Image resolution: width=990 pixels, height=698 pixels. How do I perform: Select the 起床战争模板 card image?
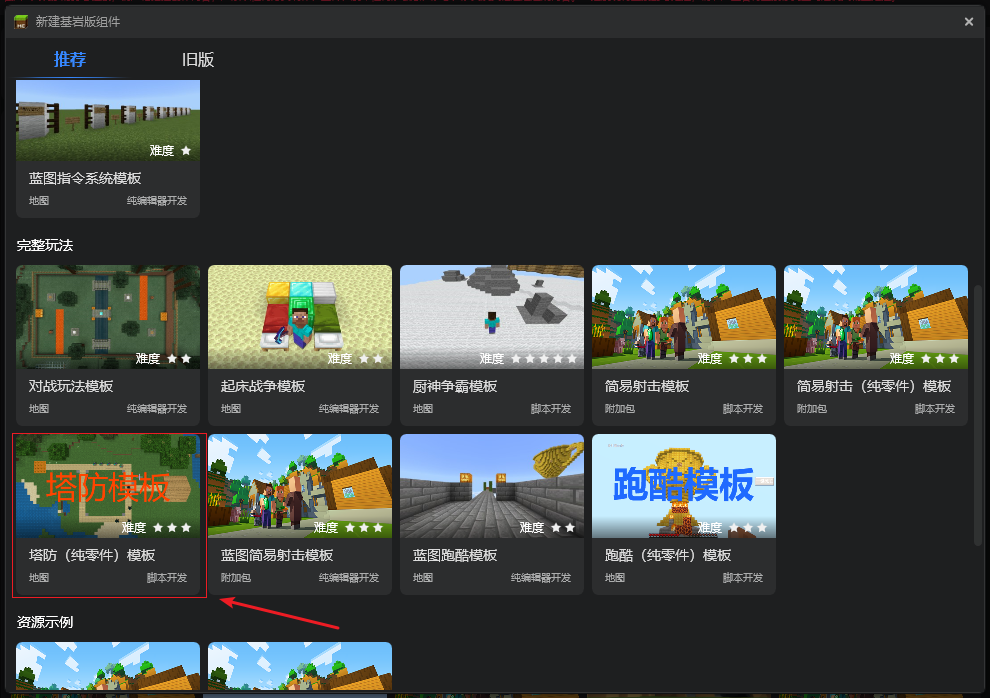click(300, 317)
